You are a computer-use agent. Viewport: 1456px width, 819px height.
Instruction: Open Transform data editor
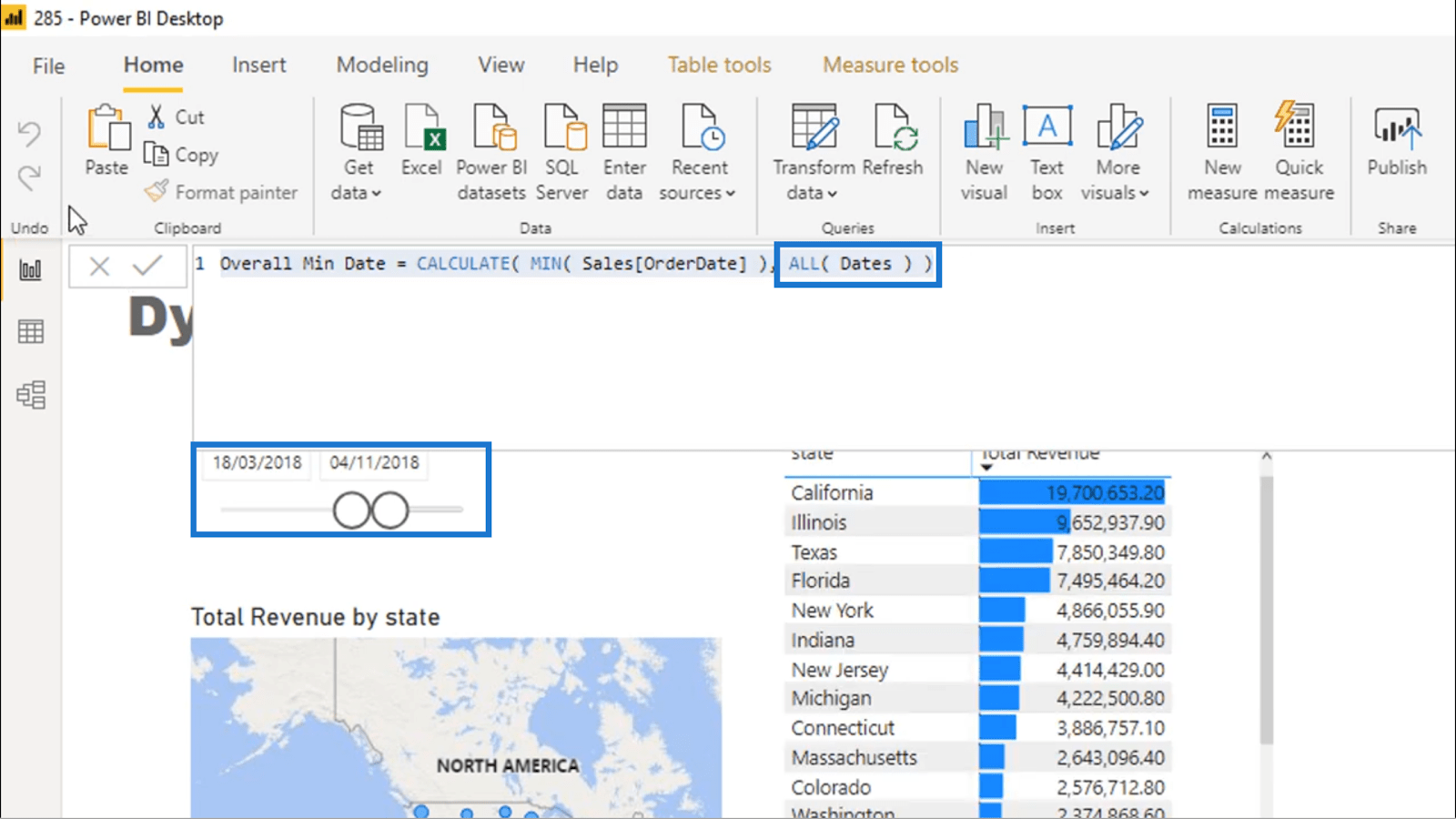814,151
